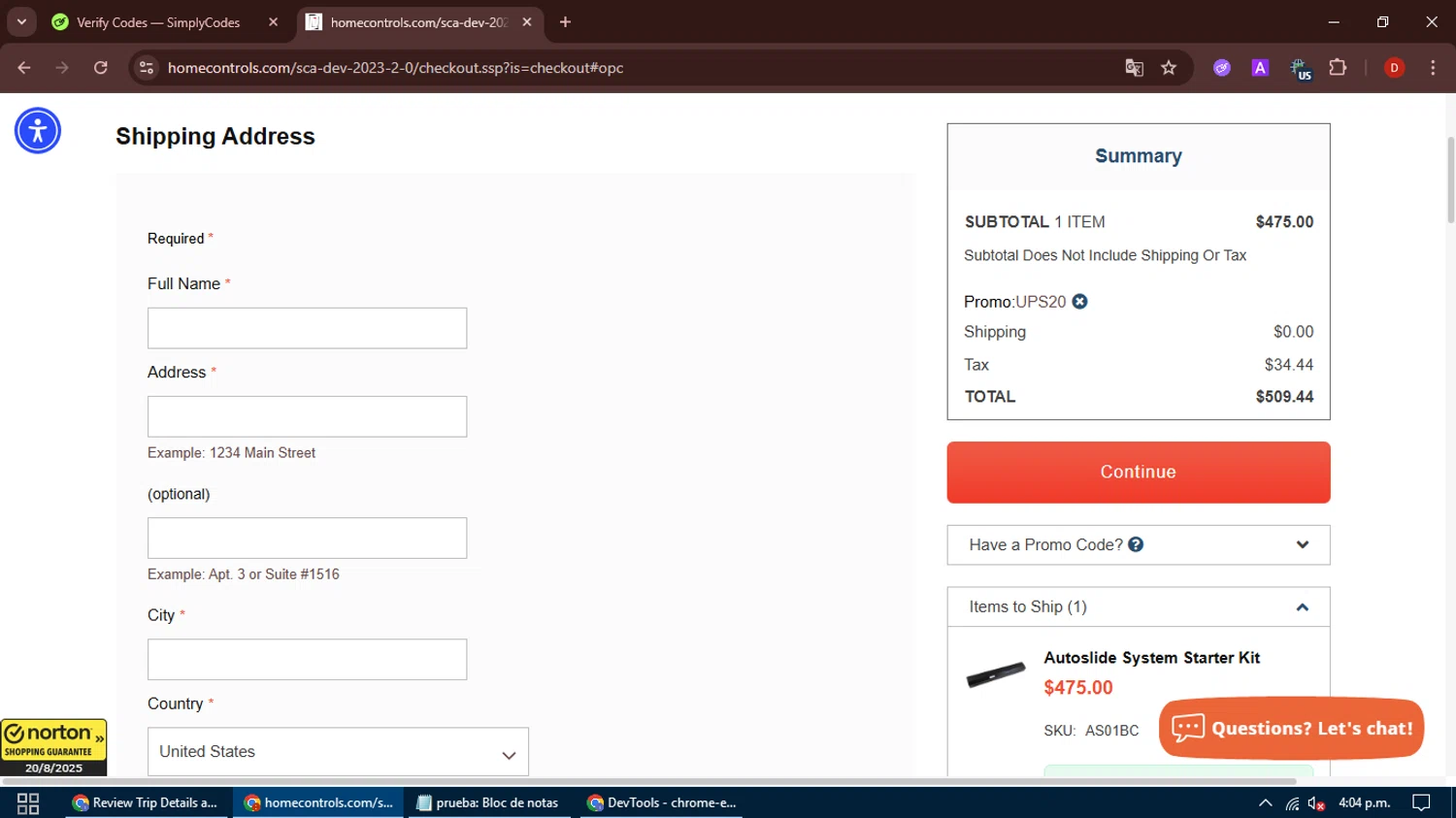This screenshot has width=1456, height=818.
Task: Click the Tax $34.44 value
Action: [x=1288, y=365]
